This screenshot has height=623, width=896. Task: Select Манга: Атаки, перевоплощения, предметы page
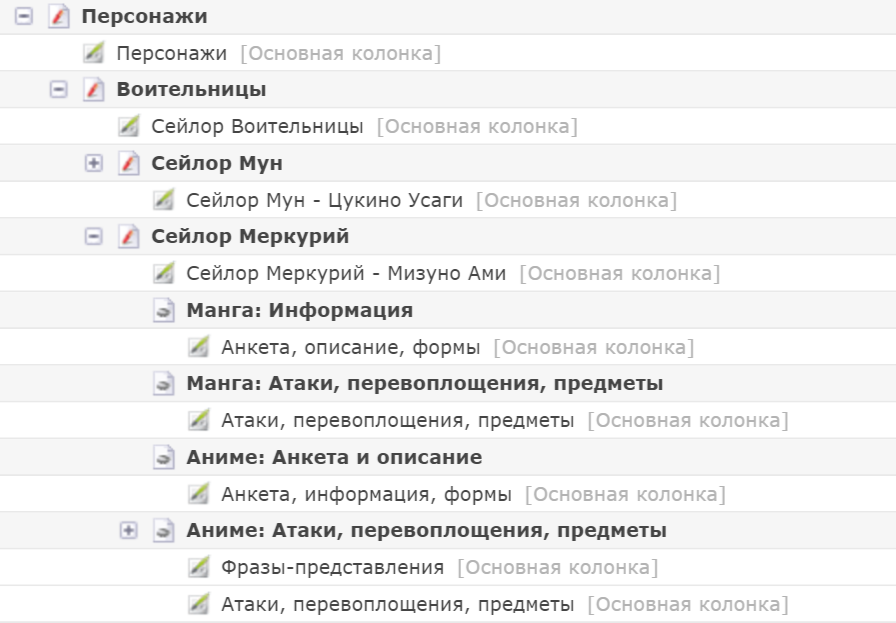click(x=424, y=383)
